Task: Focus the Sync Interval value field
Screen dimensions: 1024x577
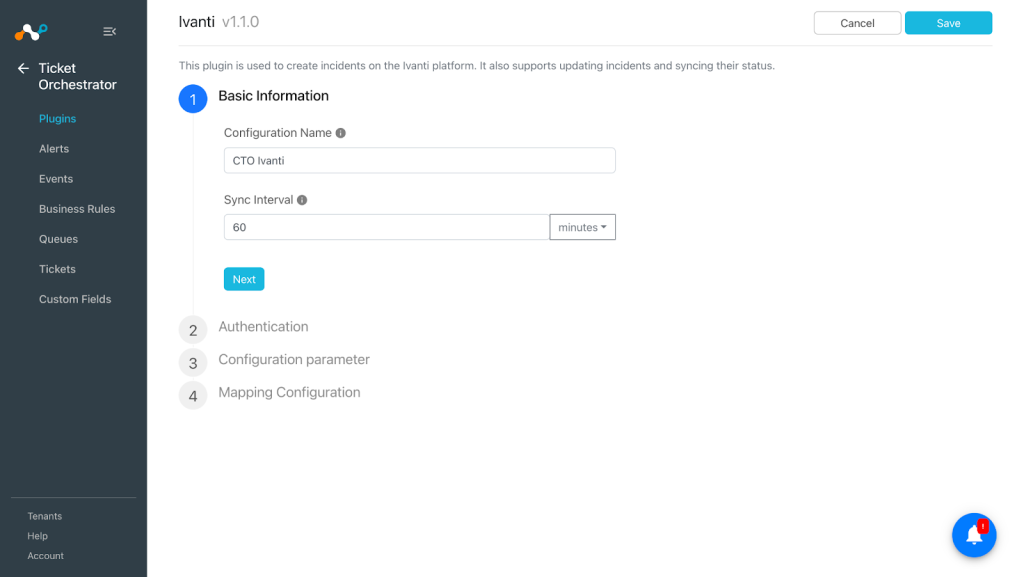Action: [387, 227]
